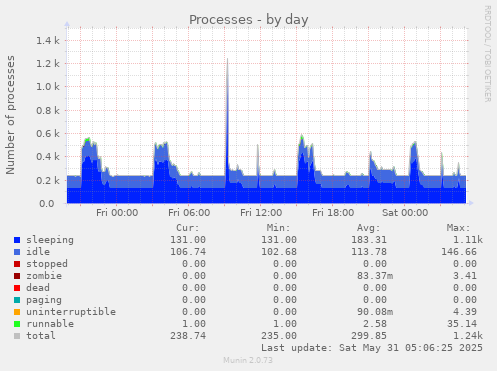
Task: Click total current value 238.74
Action: coord(188,336)
